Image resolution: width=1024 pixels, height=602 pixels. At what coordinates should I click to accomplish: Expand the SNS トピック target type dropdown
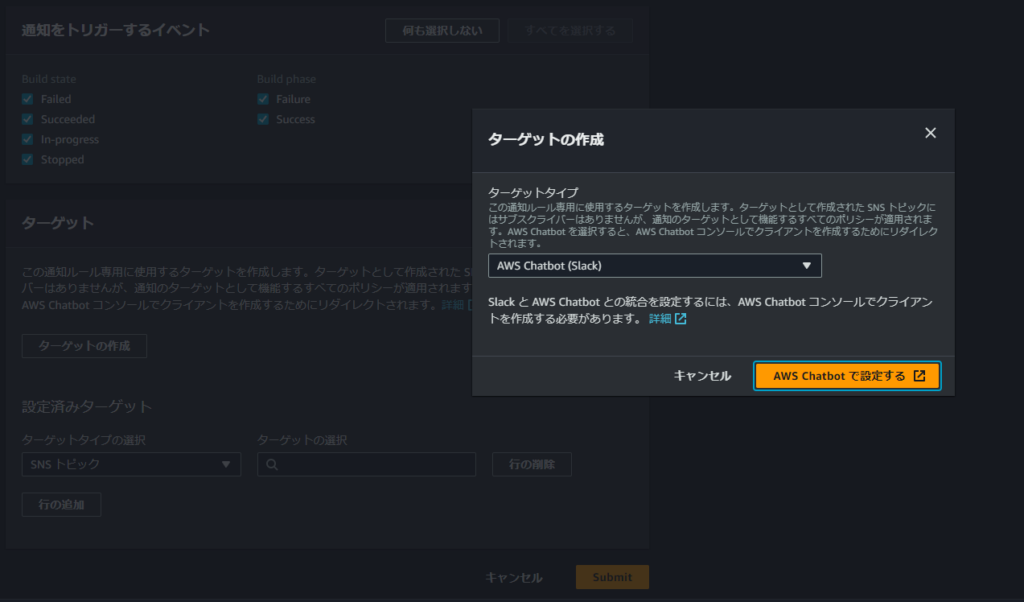(131, 464)
